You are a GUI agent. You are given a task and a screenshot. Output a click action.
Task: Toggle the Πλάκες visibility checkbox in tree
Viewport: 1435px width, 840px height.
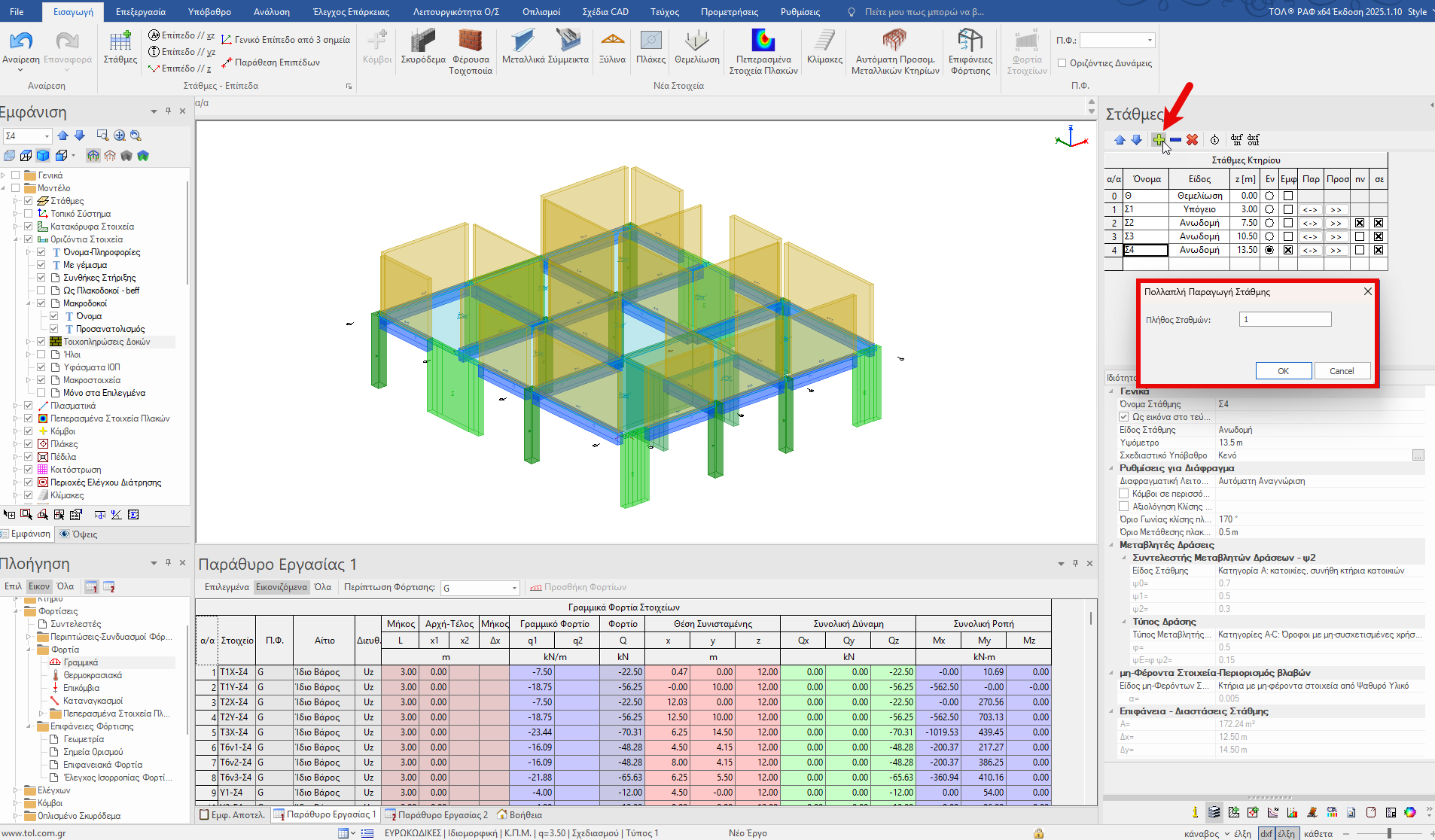29,444
